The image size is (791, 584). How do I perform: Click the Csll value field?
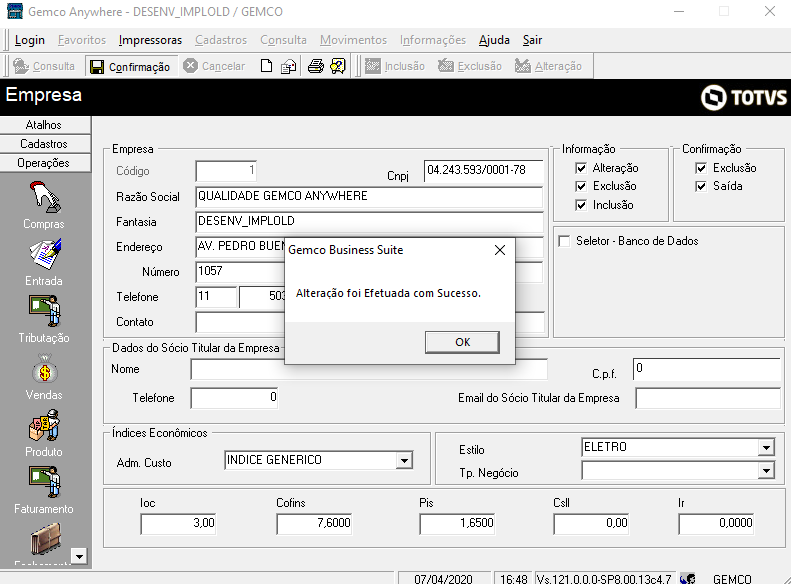click(592, 523)
